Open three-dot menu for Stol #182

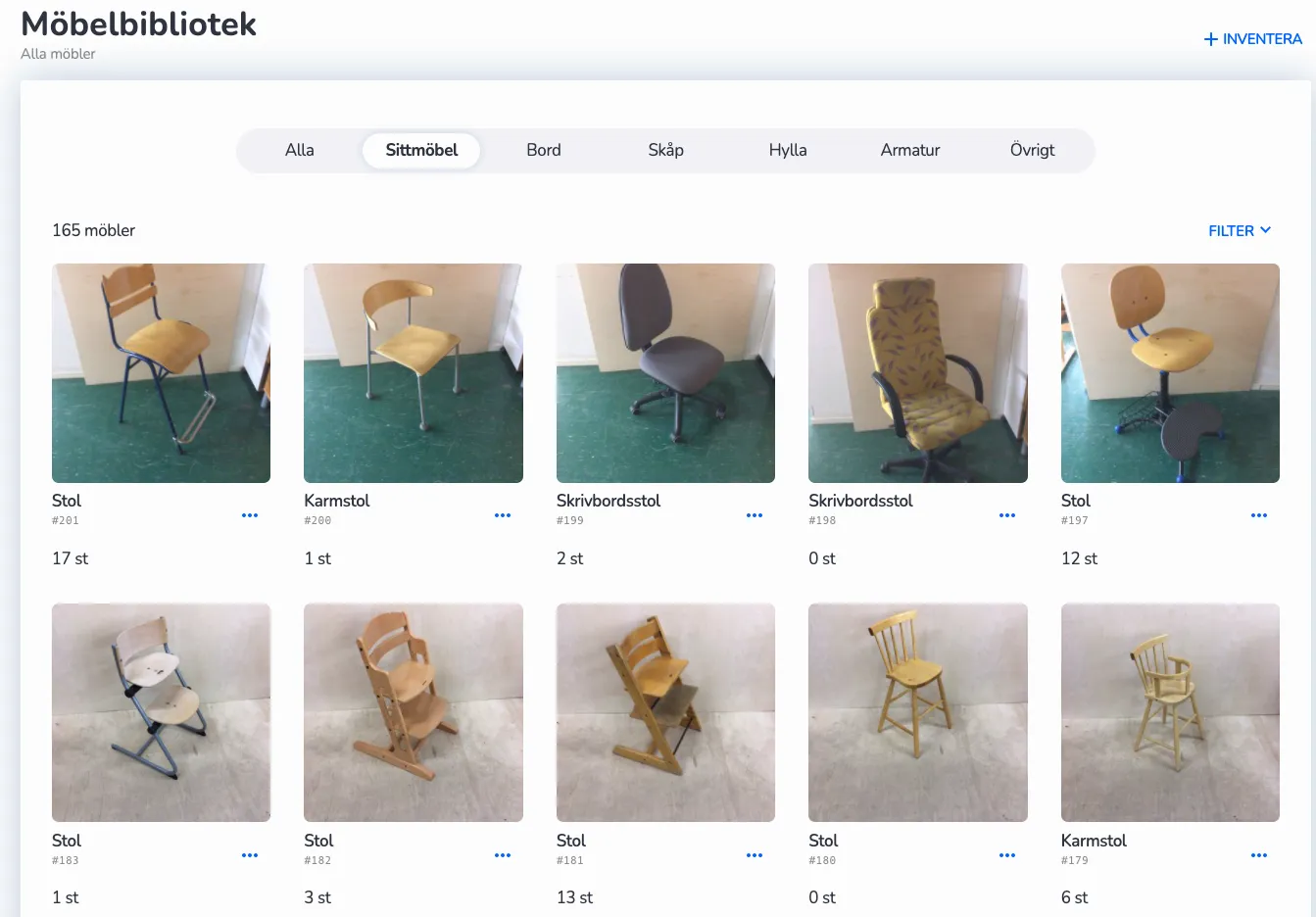pos(503,855)
